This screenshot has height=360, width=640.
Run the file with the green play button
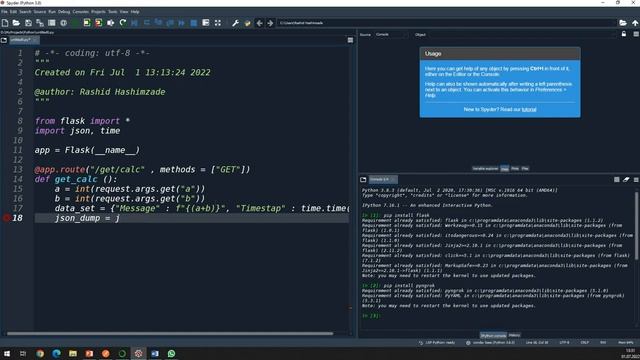tap(75, 23)
